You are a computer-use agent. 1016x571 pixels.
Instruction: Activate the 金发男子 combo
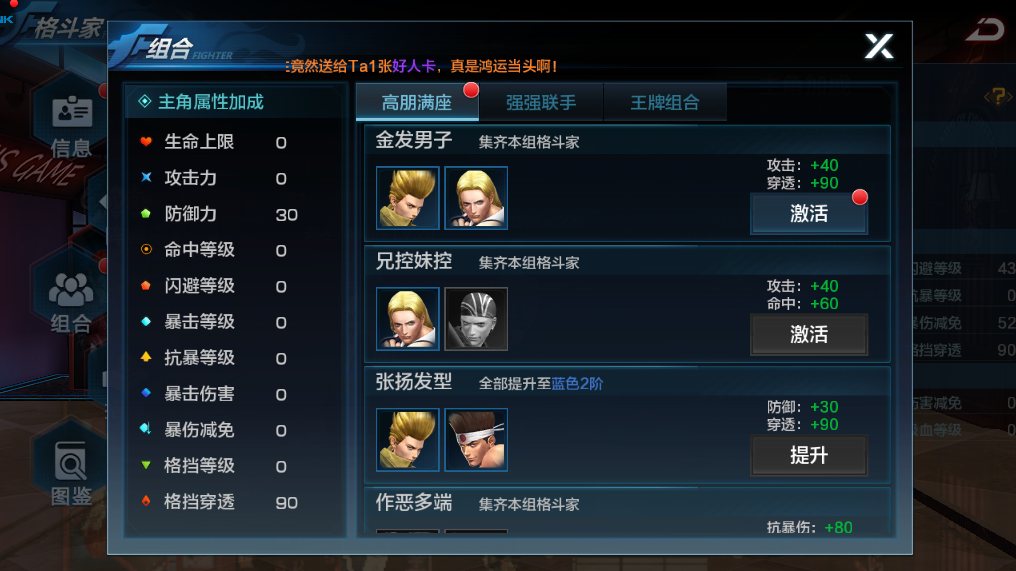click(809, 213)
